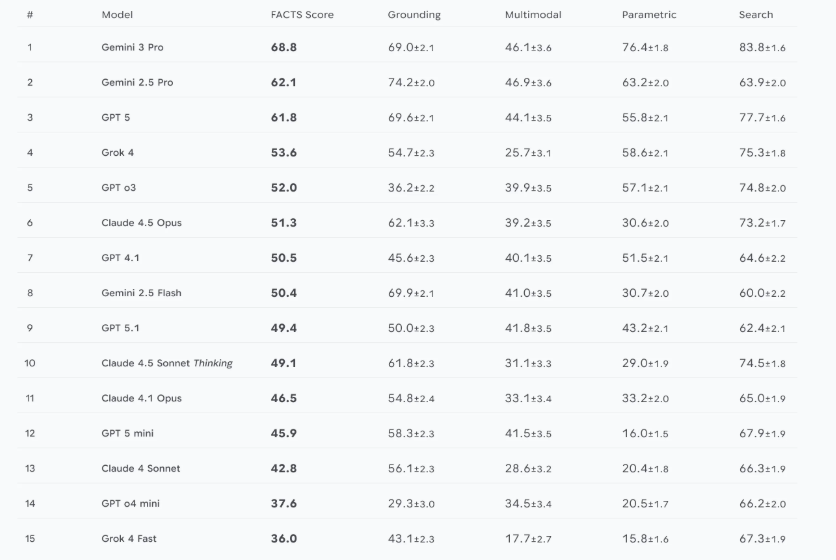Open the Grok 4 row entry

118,153
